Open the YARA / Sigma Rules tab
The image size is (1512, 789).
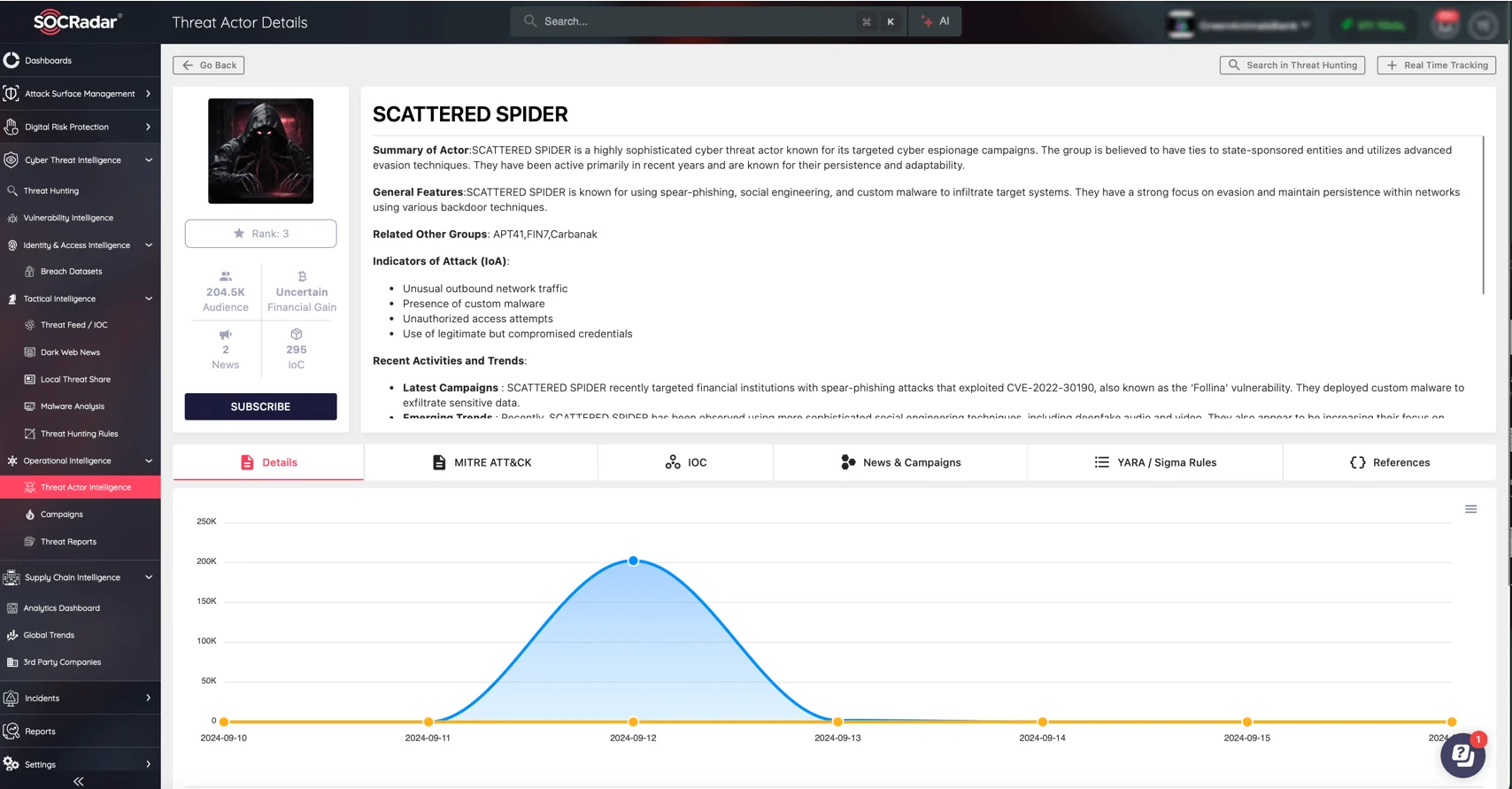pos(1155,462)
